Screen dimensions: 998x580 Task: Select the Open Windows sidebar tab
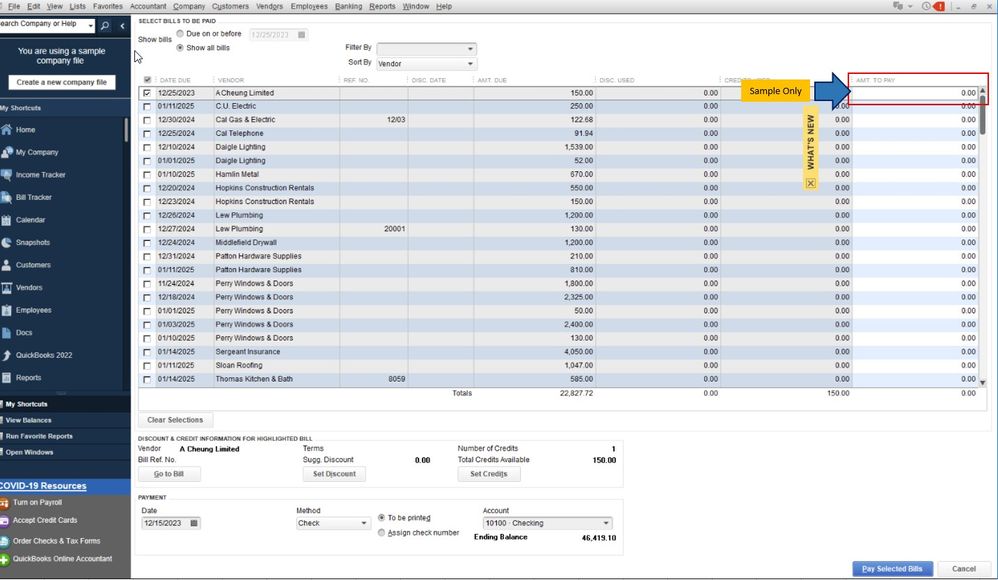[x=29, y=453]
